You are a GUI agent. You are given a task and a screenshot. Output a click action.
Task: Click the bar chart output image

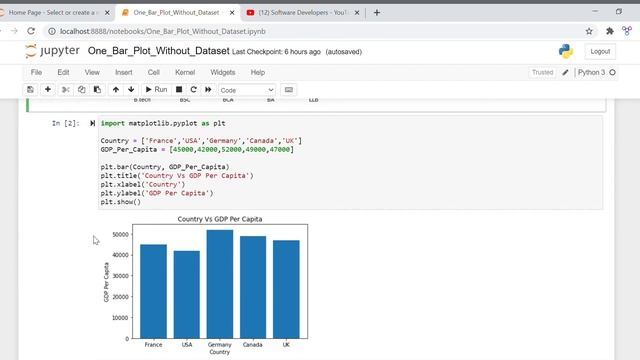coord(206,285)
